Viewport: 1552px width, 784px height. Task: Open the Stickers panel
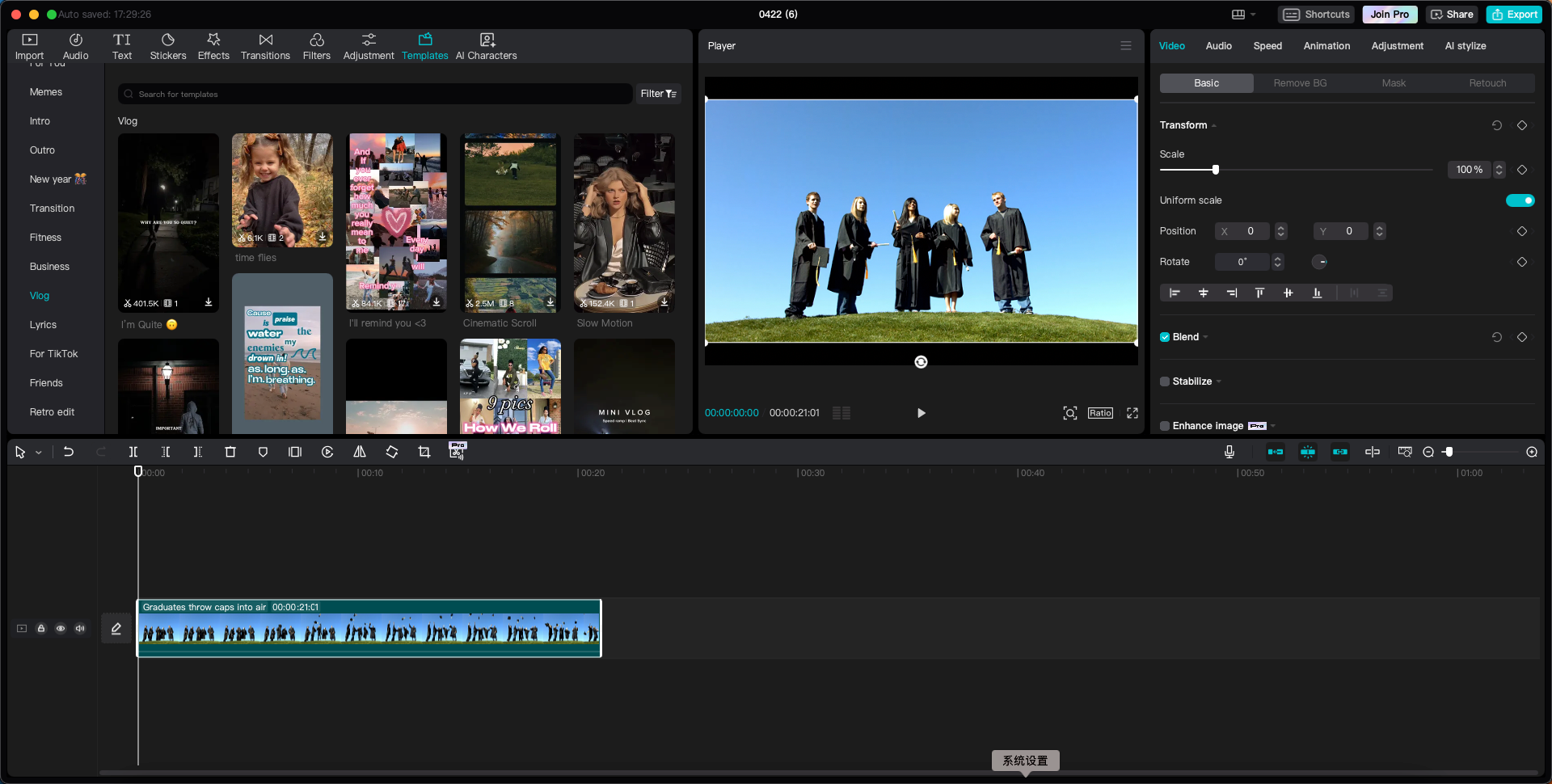tap(167, 46)
